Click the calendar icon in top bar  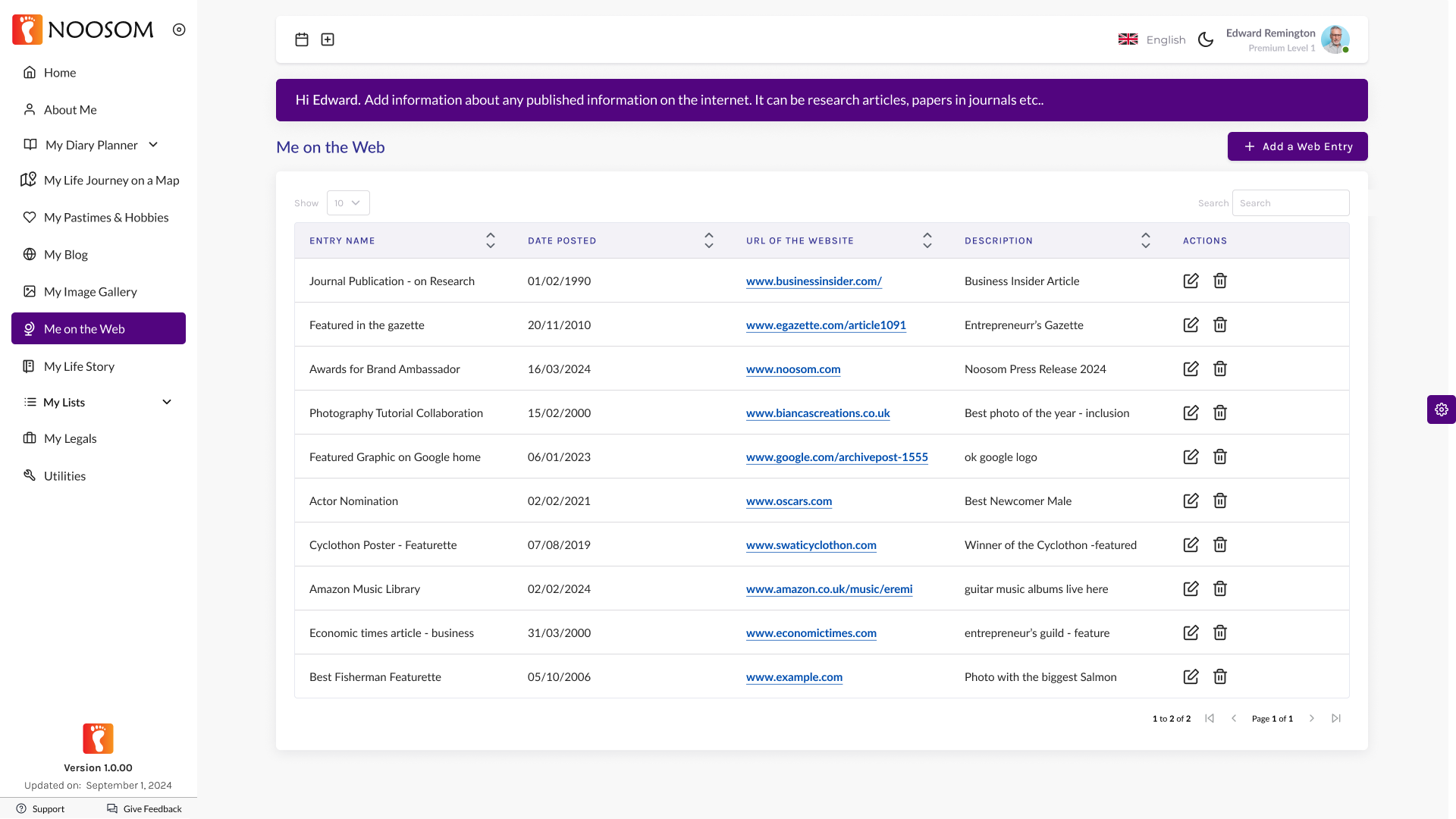pyautogui.click(x=302, y=39)
